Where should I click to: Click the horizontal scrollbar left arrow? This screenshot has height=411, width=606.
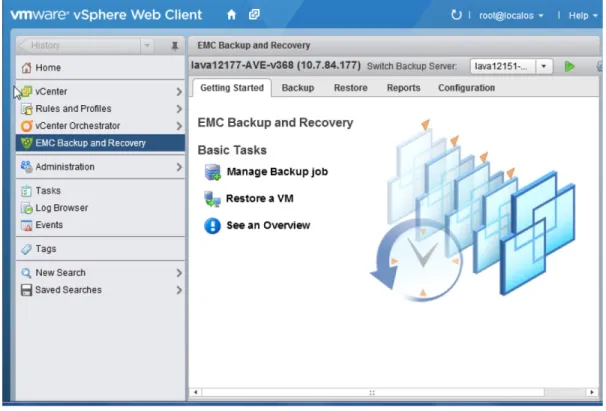[196, 392]
